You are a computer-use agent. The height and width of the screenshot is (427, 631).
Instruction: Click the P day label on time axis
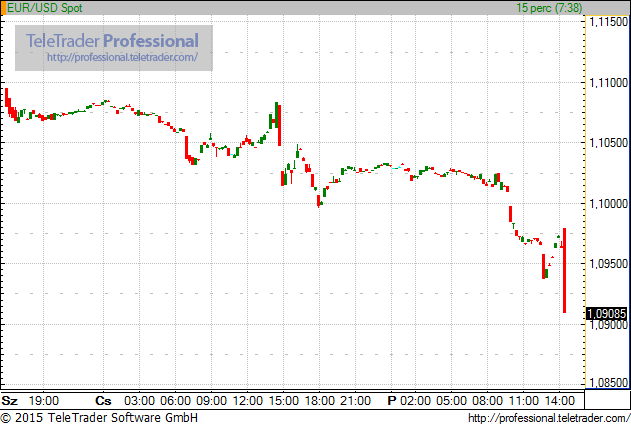(x=392, y=401)
